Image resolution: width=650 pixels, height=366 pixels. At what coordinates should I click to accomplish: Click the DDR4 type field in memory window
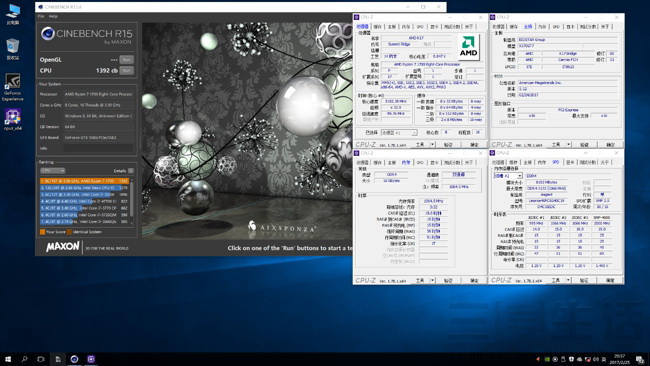(392, 175)
